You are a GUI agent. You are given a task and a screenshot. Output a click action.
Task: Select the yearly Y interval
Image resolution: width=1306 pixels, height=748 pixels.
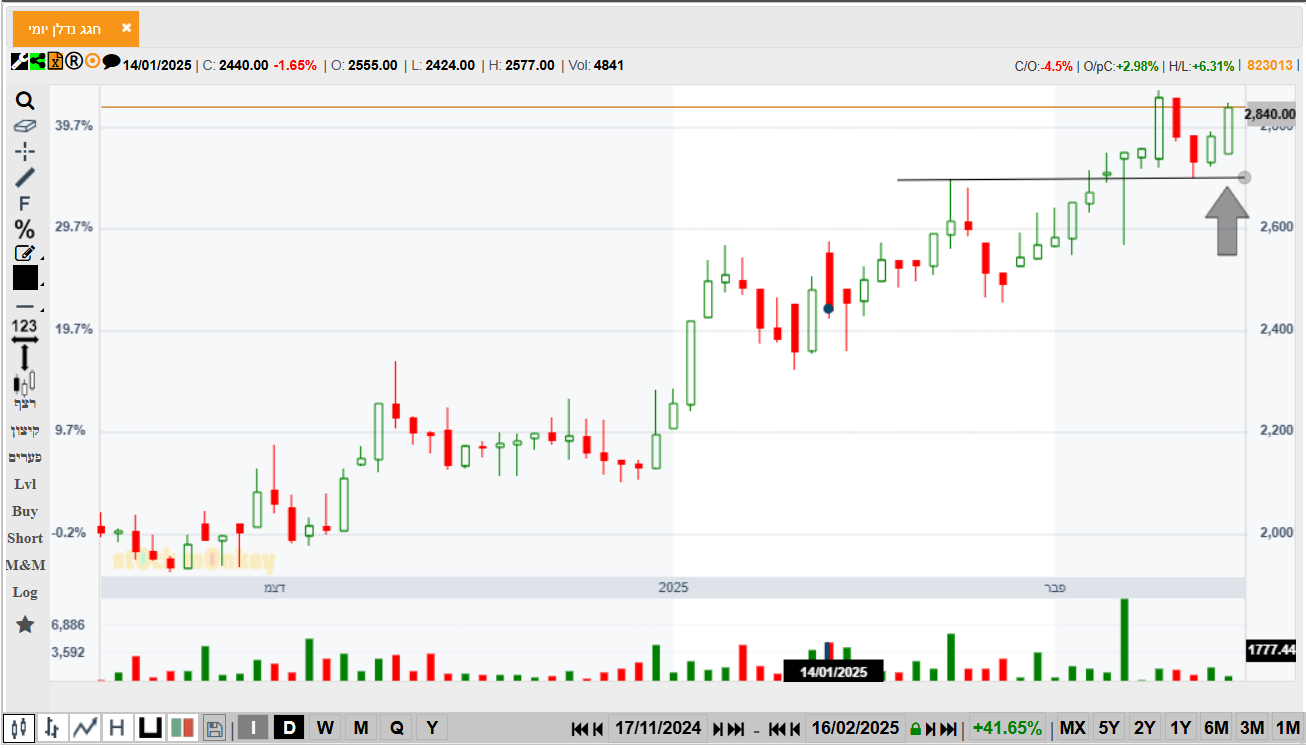[432, 728]
